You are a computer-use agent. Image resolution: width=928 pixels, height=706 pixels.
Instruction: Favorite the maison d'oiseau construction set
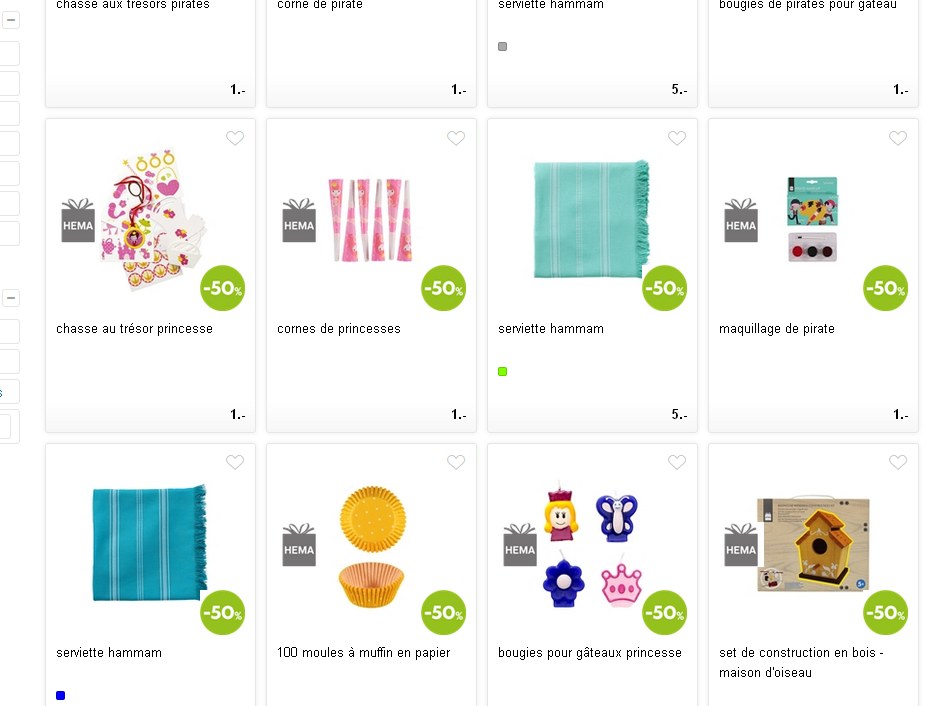pyautogui.click(x=898, y=462)
